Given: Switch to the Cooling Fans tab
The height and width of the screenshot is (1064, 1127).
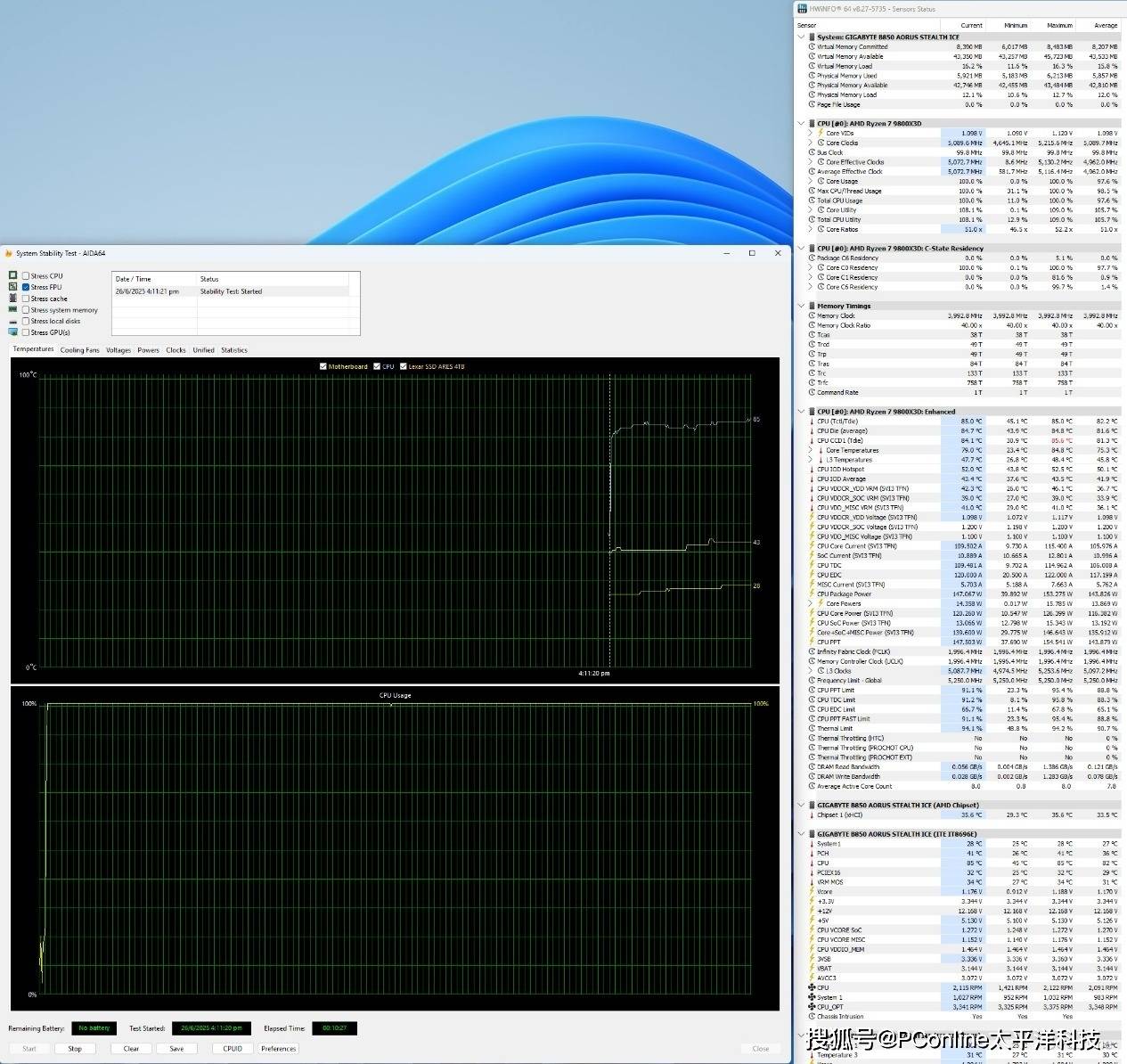Looking at the screenshot, I should tap(79, 350).
